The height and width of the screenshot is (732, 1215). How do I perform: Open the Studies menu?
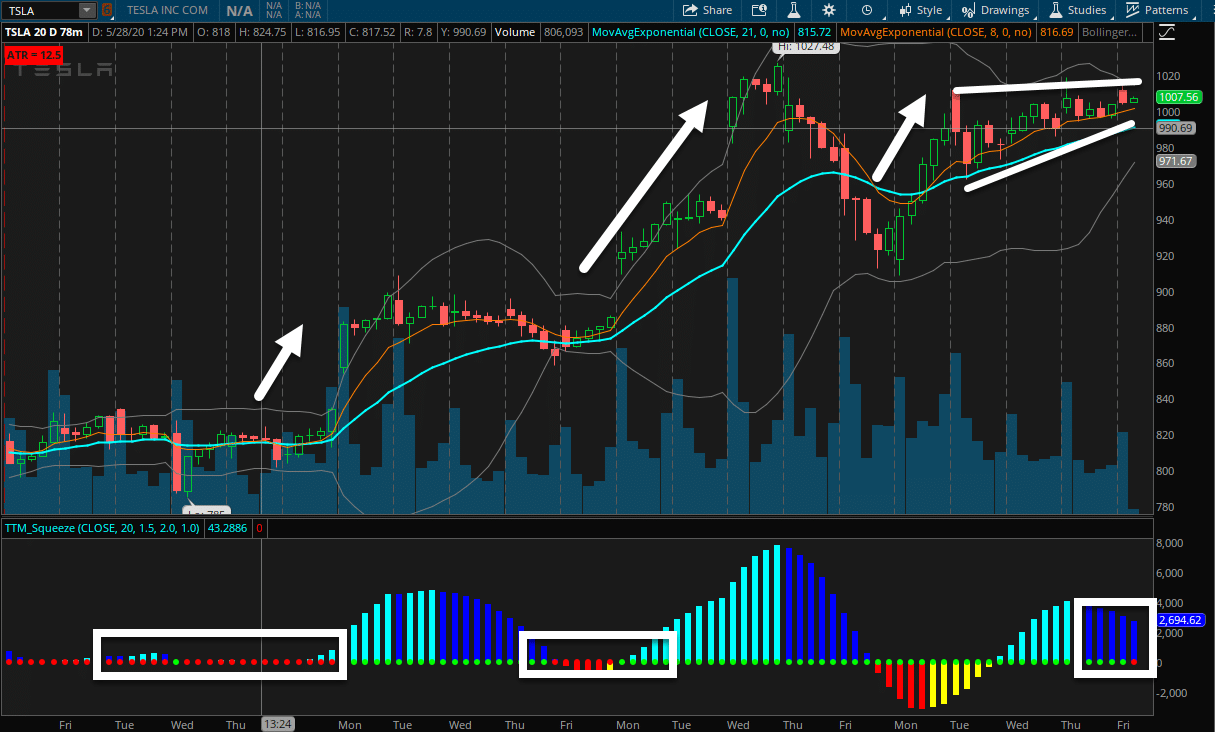1077,10
